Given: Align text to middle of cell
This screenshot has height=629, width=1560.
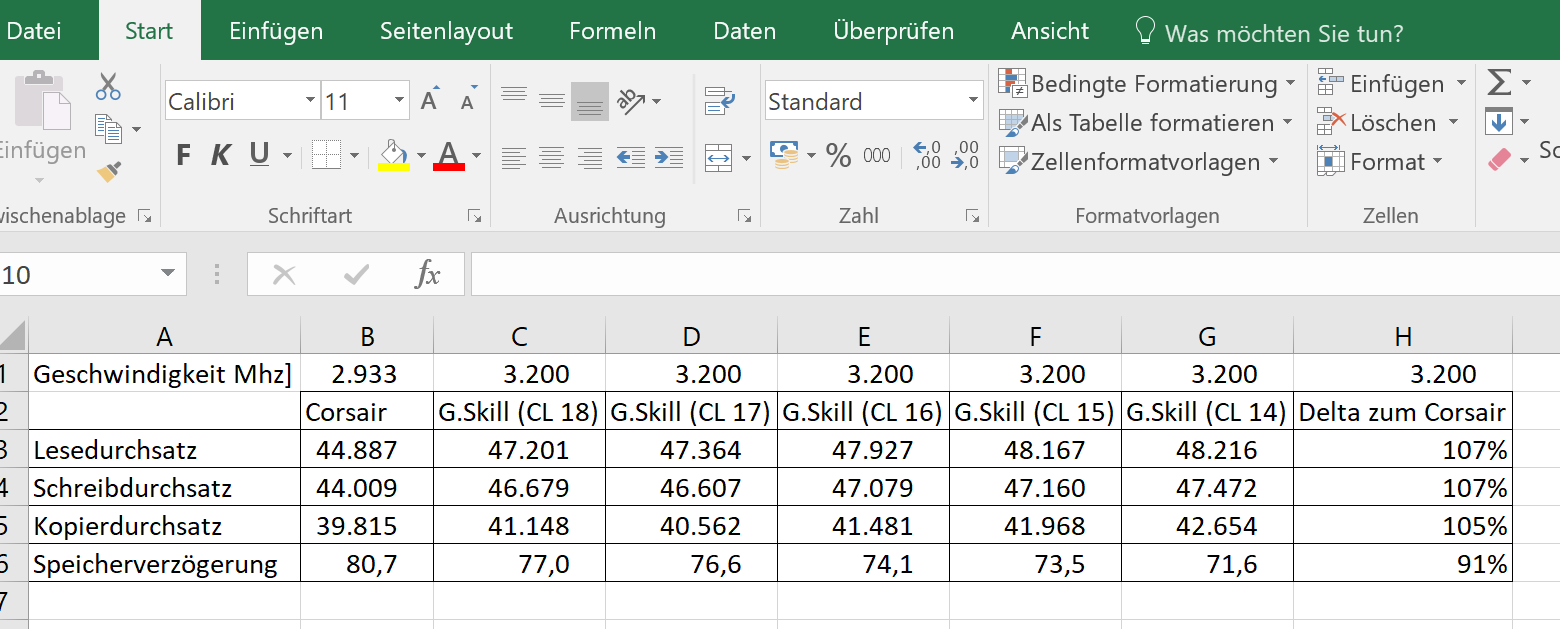Looking at the screenshot, I should click(x=552, y=100).
